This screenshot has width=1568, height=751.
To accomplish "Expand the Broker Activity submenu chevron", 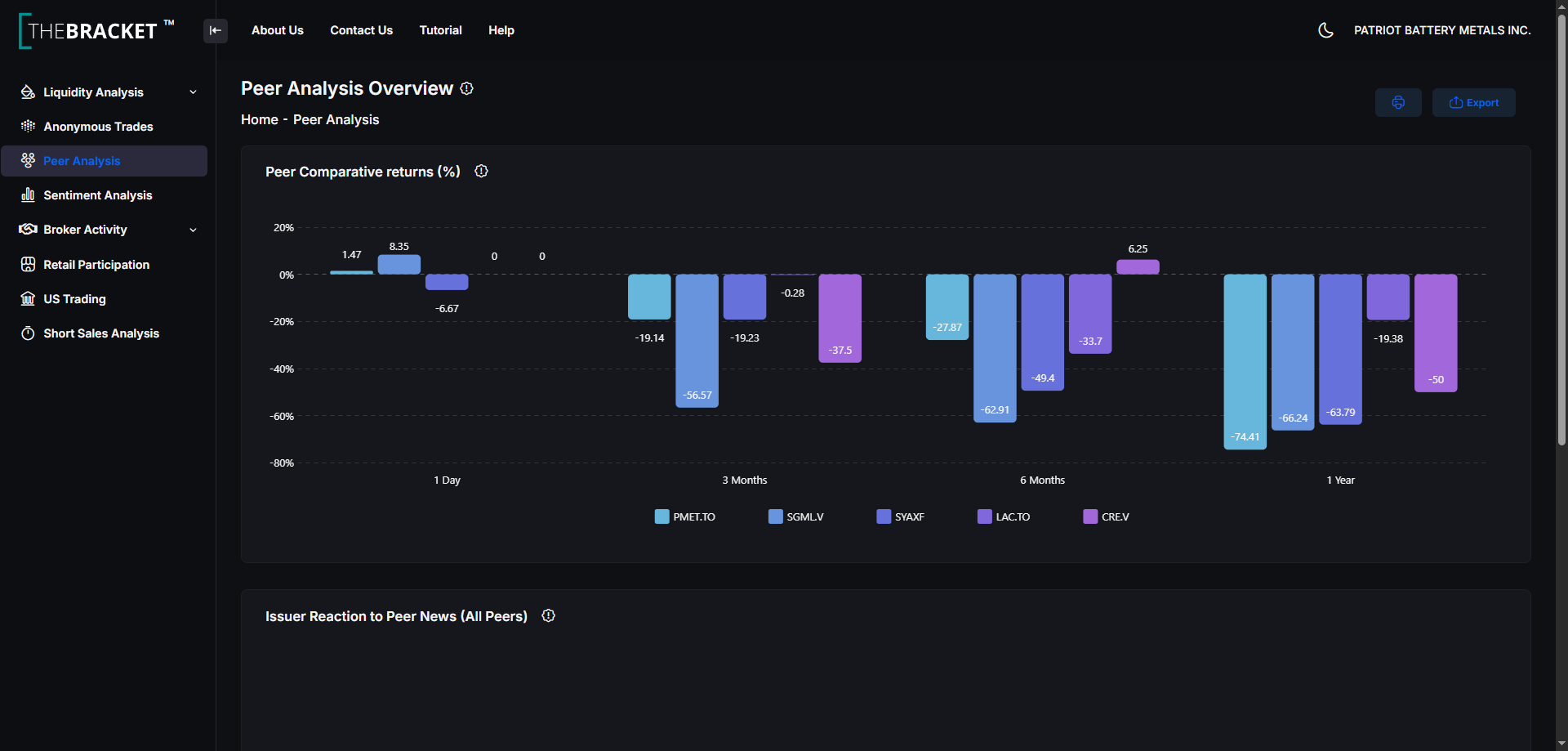I will (x=194, y=230).
